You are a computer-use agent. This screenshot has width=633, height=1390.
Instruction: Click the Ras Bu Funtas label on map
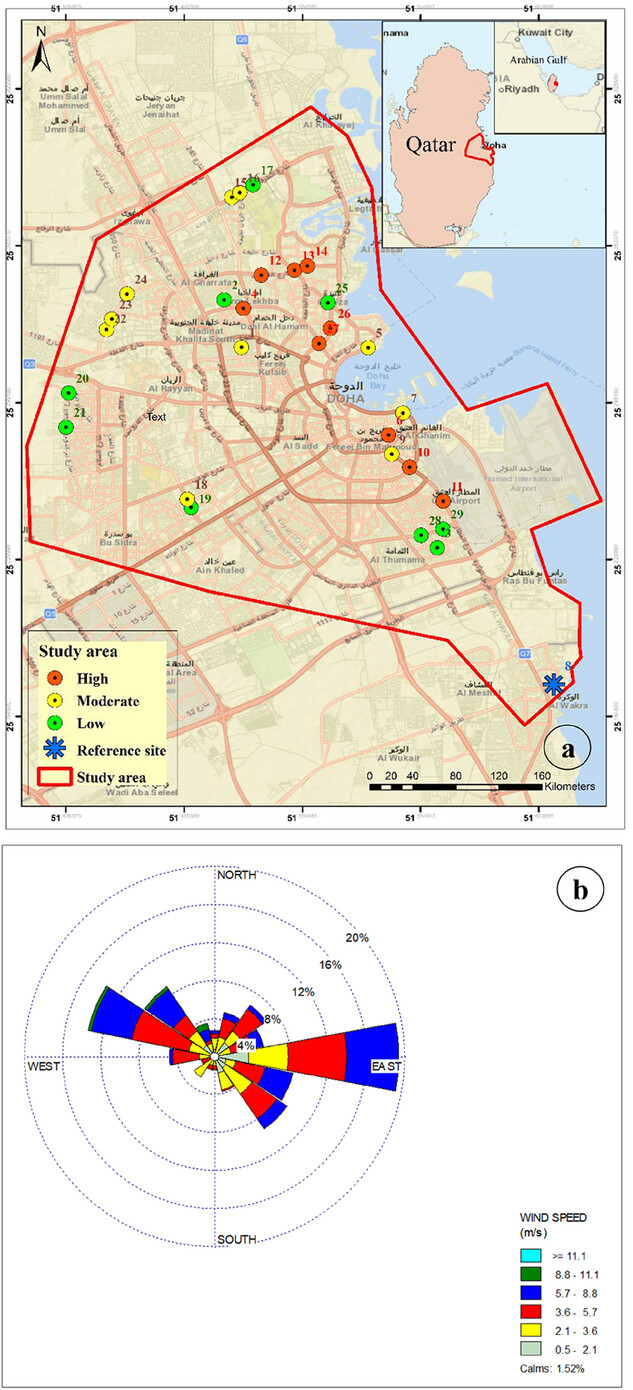tap(535, 582)
